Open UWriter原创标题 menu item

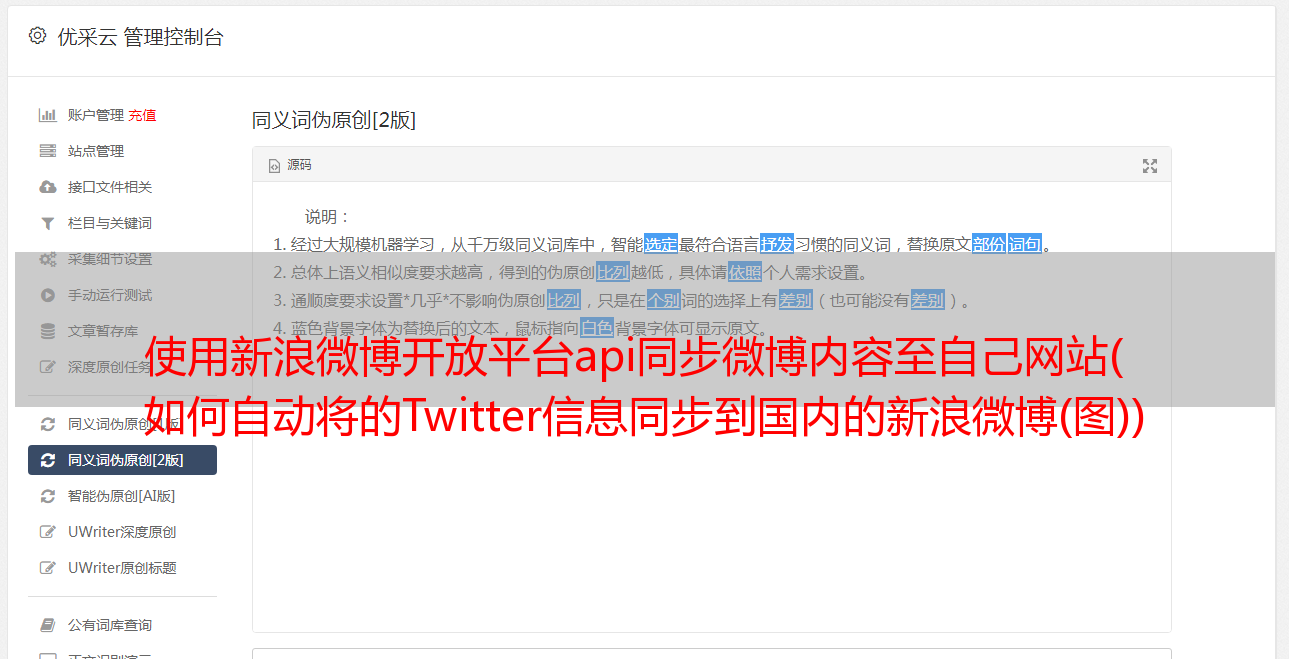coord(122,568)
